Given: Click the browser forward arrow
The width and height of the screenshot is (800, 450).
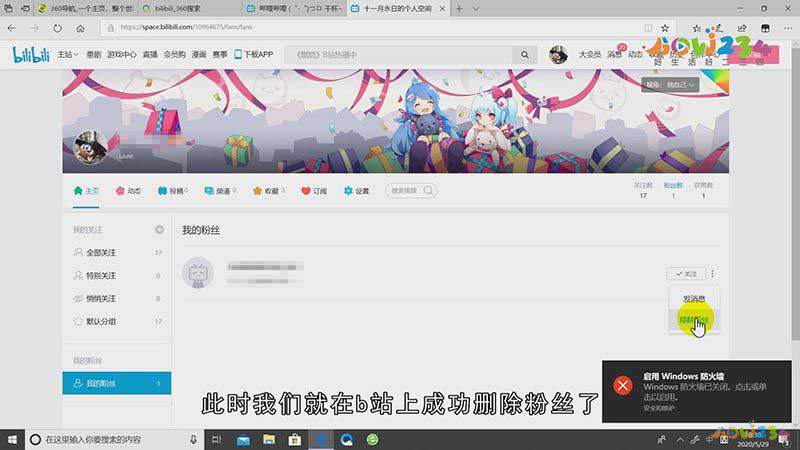Looking at the screenshot, I should tap(35, 28).
